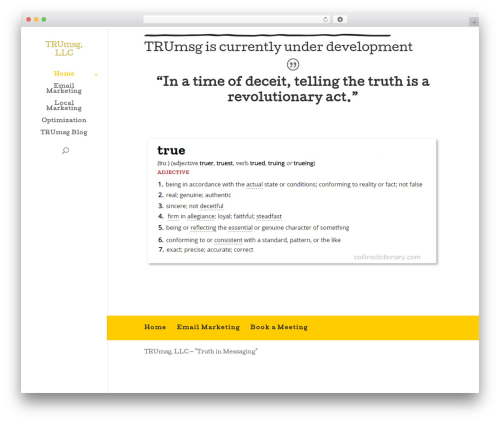
Task: Click the 'In a time of deceit' quote
Action: [293, 89]
